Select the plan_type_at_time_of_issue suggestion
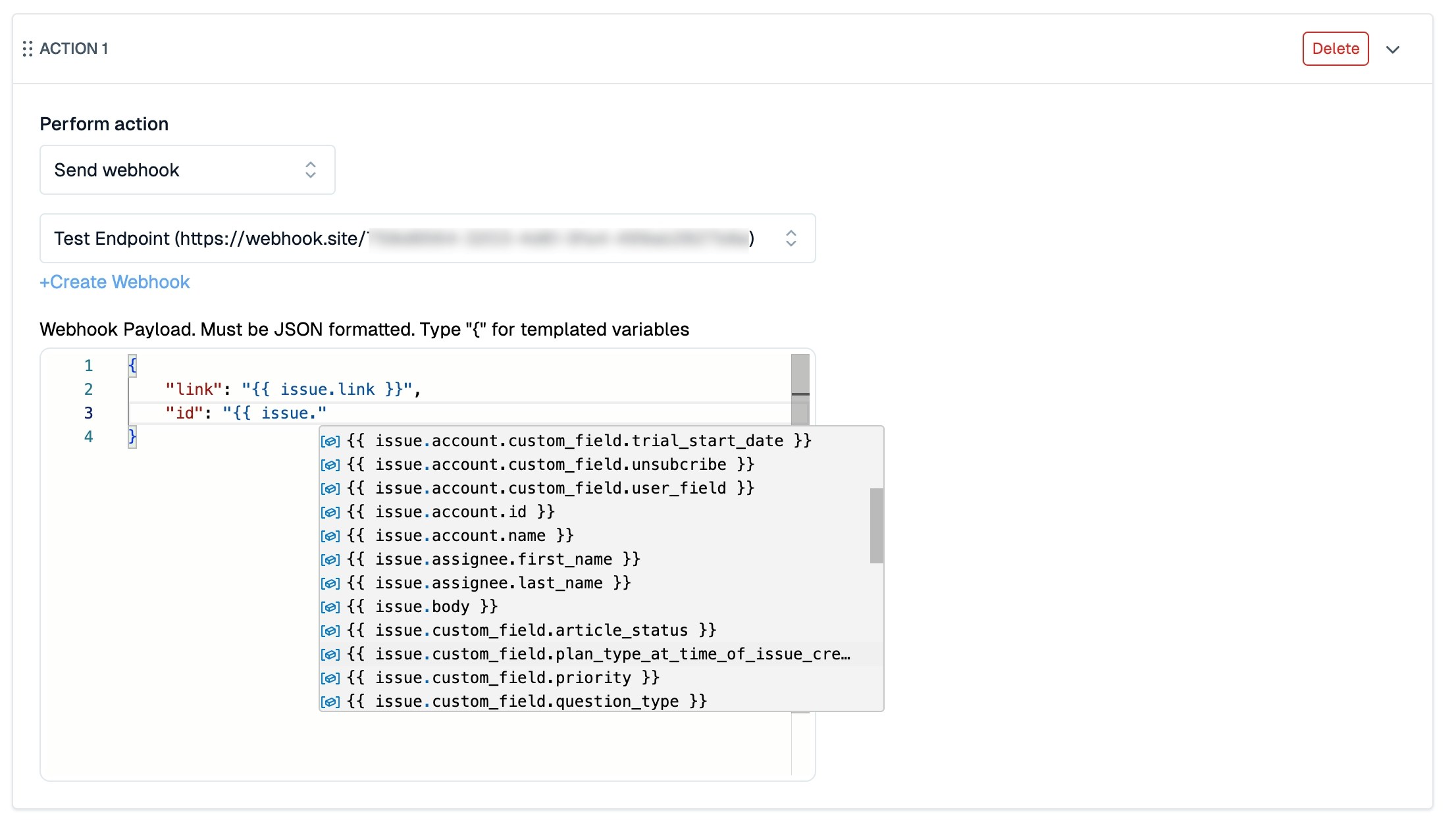 (598, 654)
